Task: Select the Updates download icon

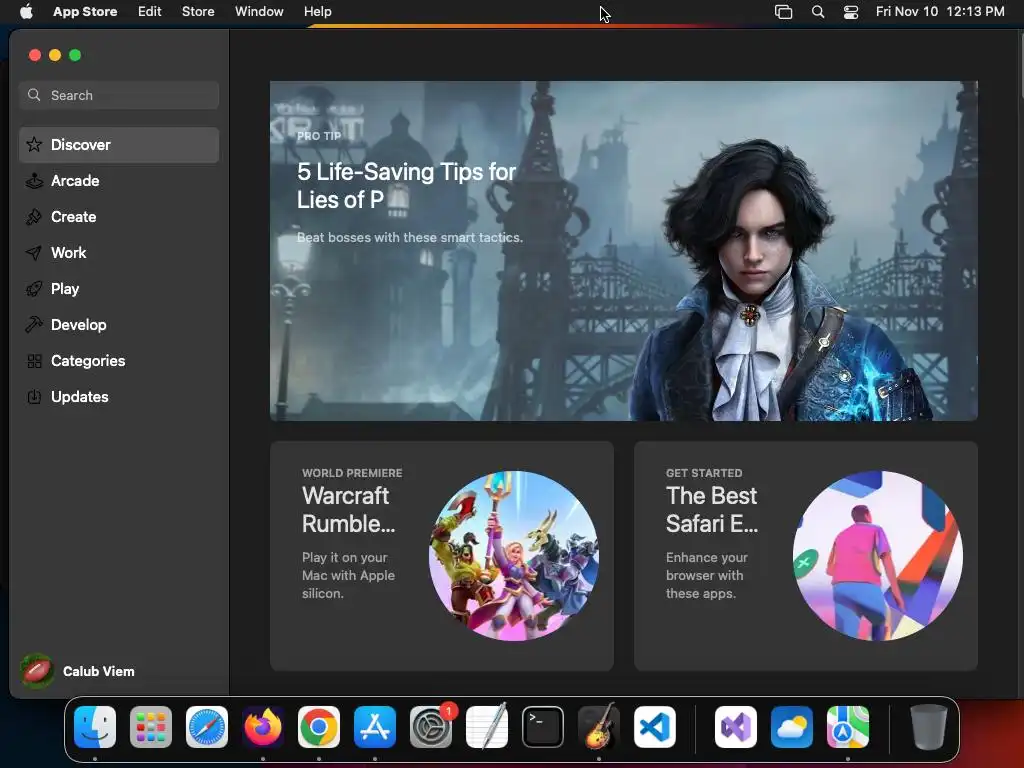Action: 34,396
